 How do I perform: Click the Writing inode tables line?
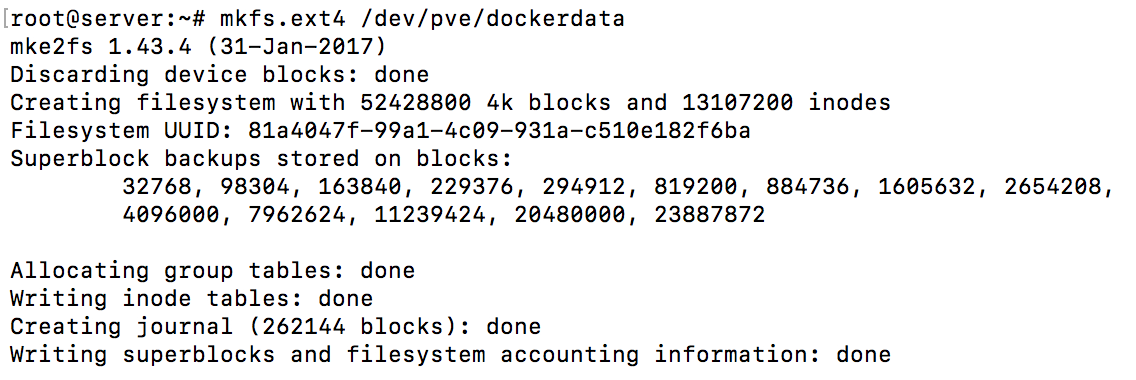point(191,298)
